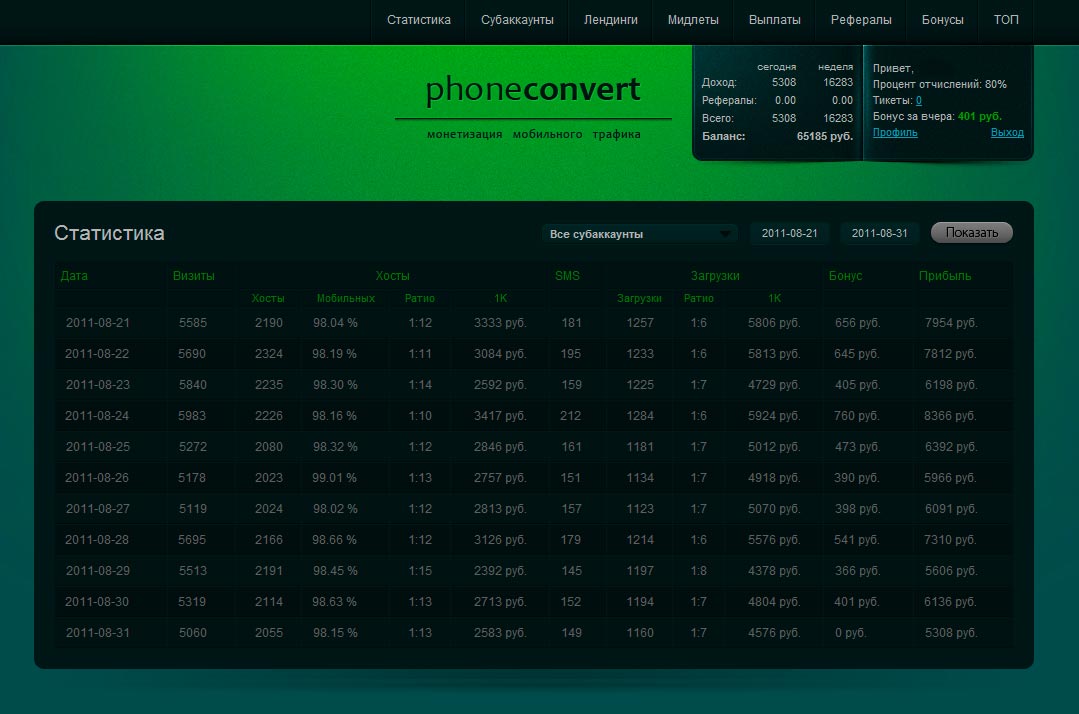Click bonus value 760 руб.
Screen dimensions: 1079x714
pos(857,415)
